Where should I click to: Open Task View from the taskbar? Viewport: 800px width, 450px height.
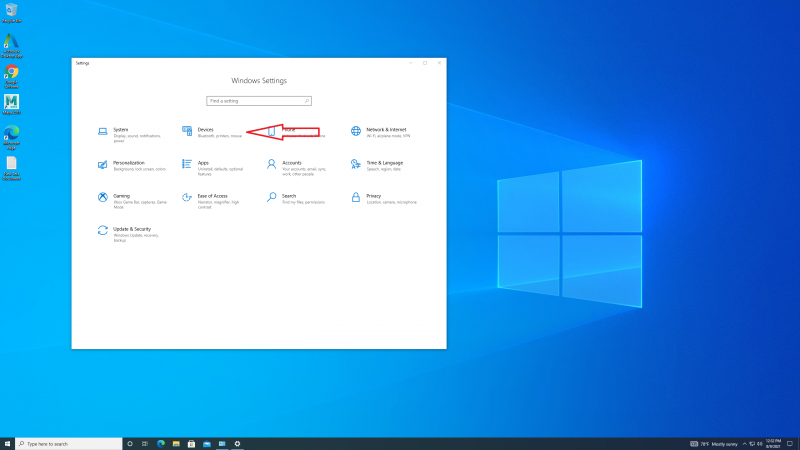[145, 444]
